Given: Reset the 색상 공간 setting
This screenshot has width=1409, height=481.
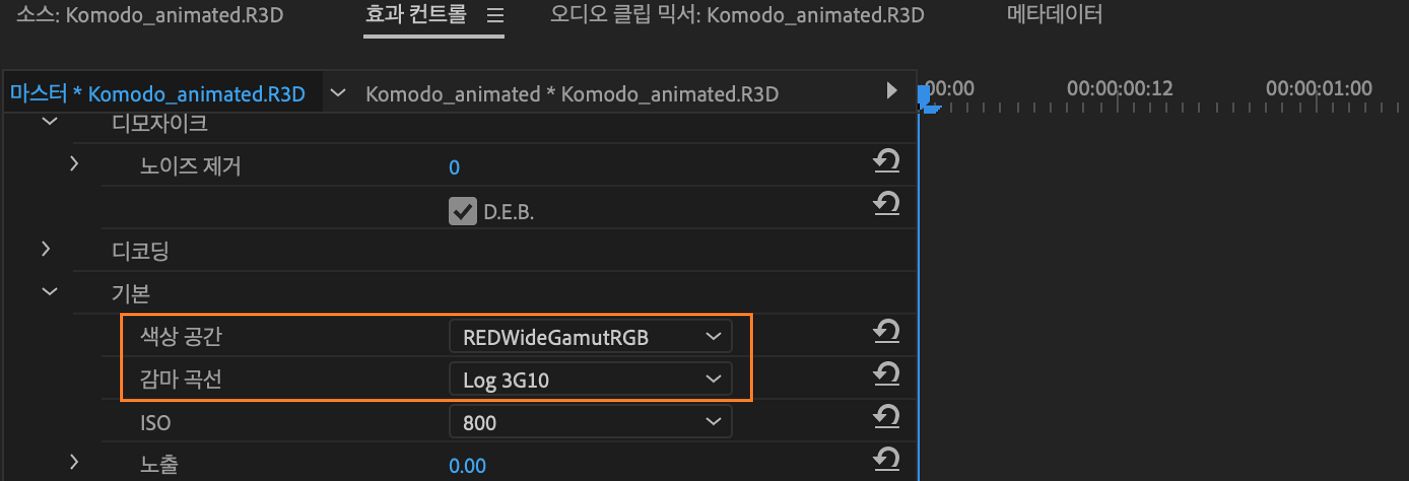Looking at the screenshot, I should point(886,331).
